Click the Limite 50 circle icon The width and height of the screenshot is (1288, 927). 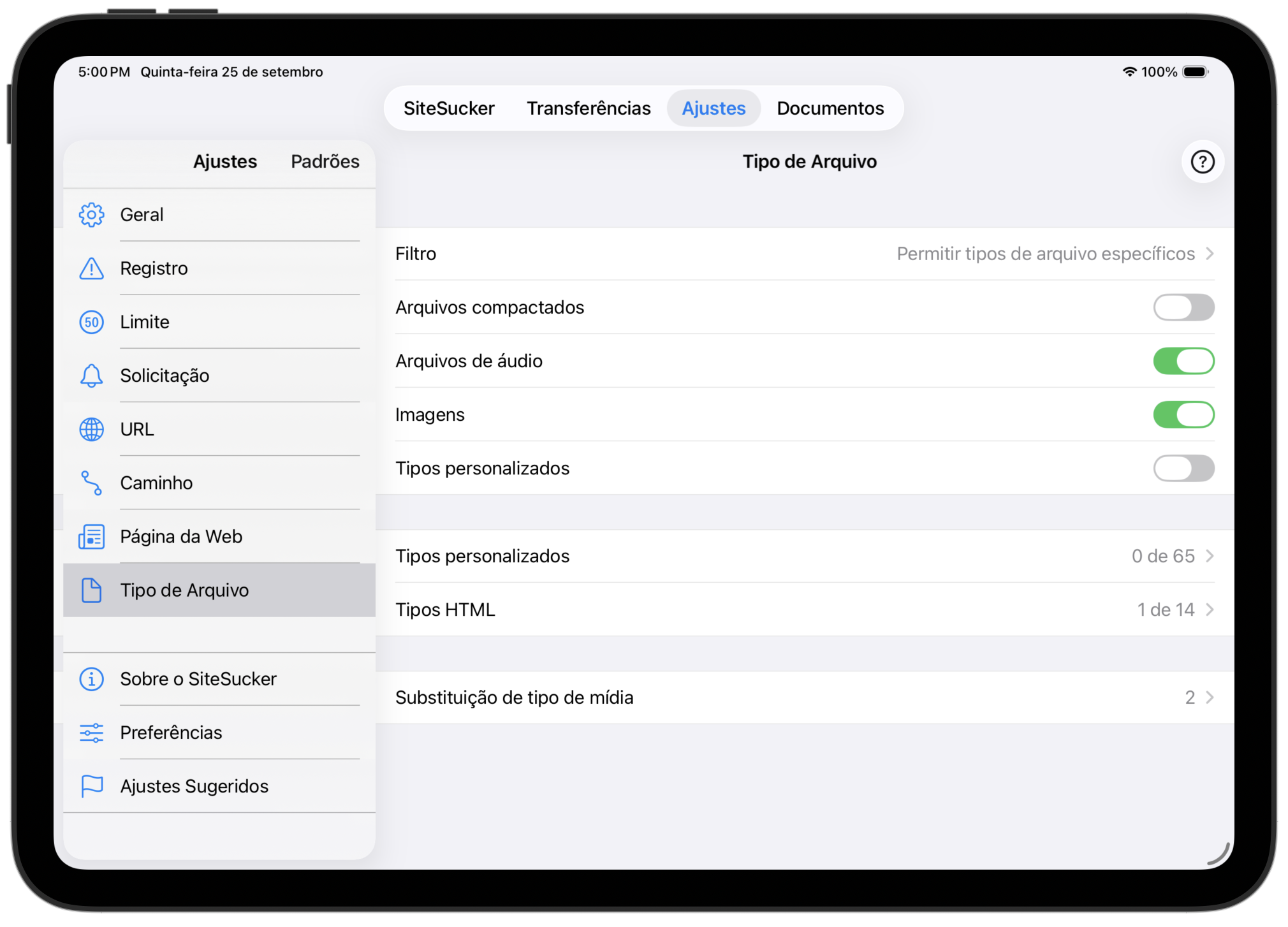(92, 322)
